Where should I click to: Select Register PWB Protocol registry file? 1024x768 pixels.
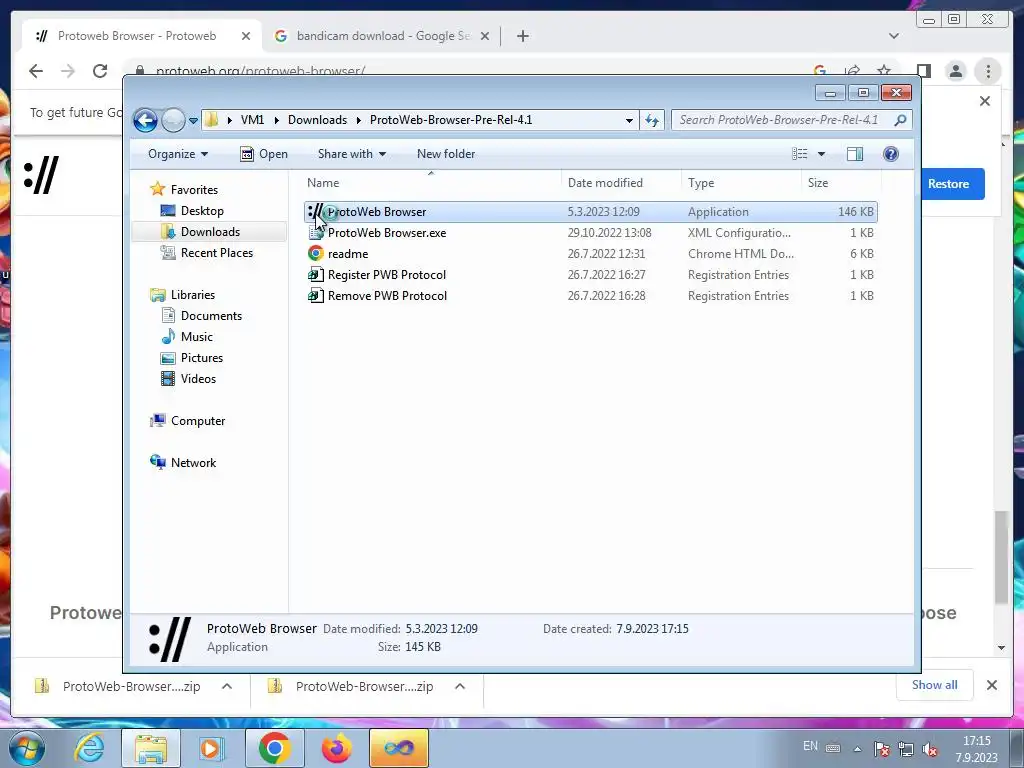(x=591, y=275)
